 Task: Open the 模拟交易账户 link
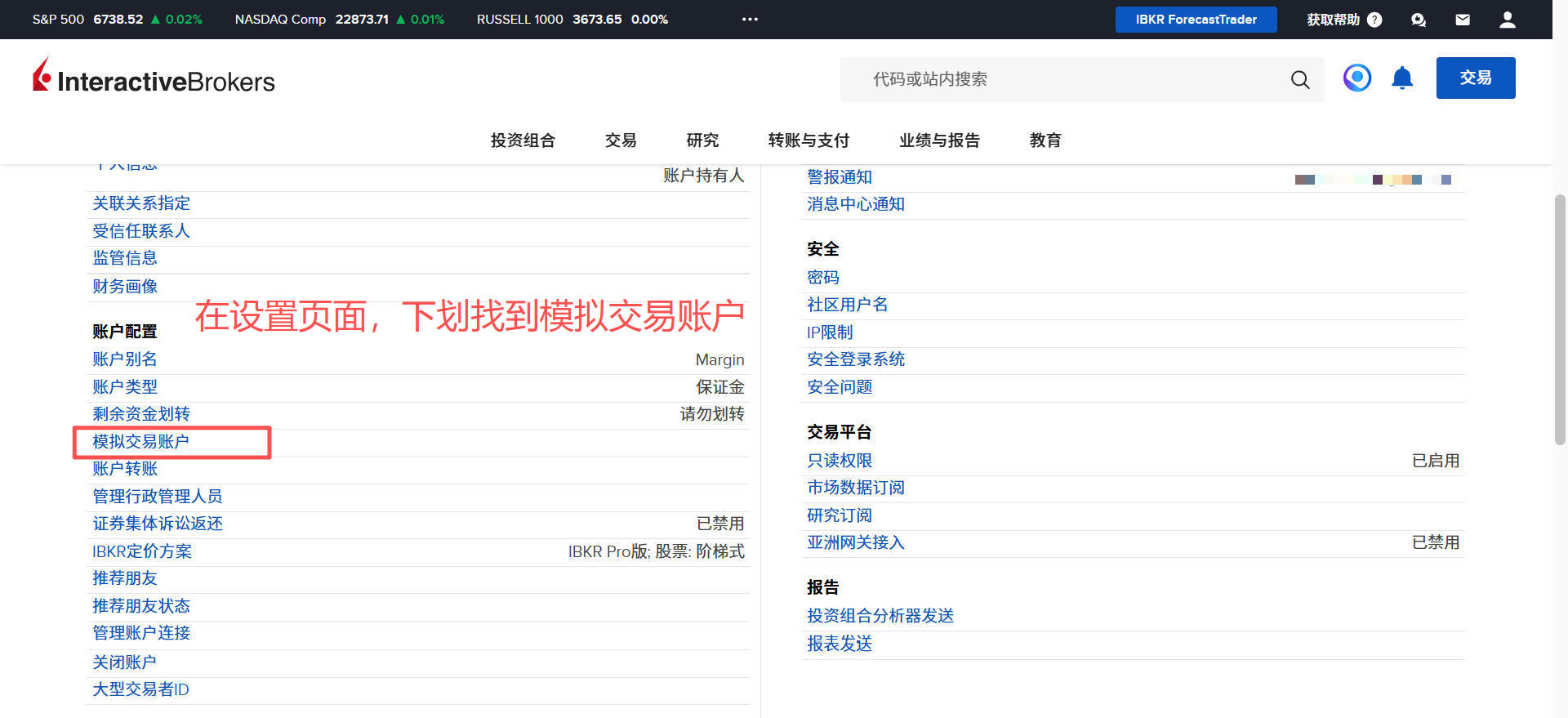140,442
